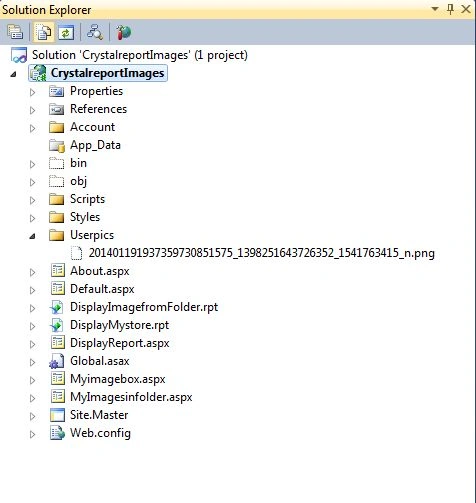Click the Myimagebox.aspx page icon
This screenshot has width=476, height=503.
(x=57, y=379)
